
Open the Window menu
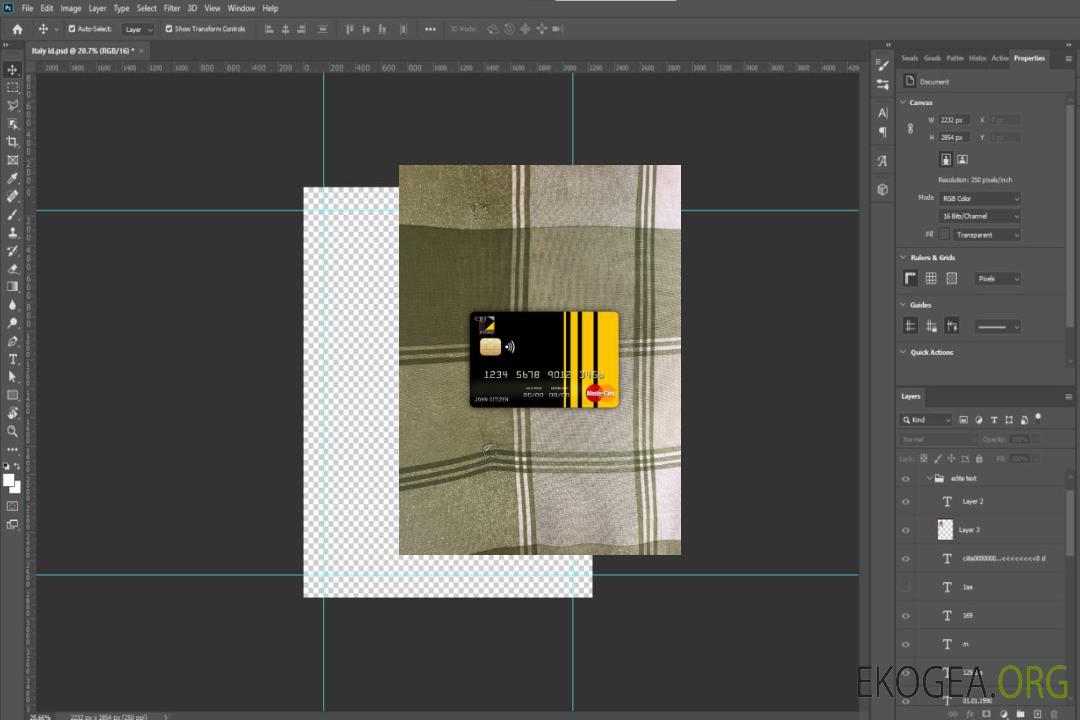tap(241, 8)
